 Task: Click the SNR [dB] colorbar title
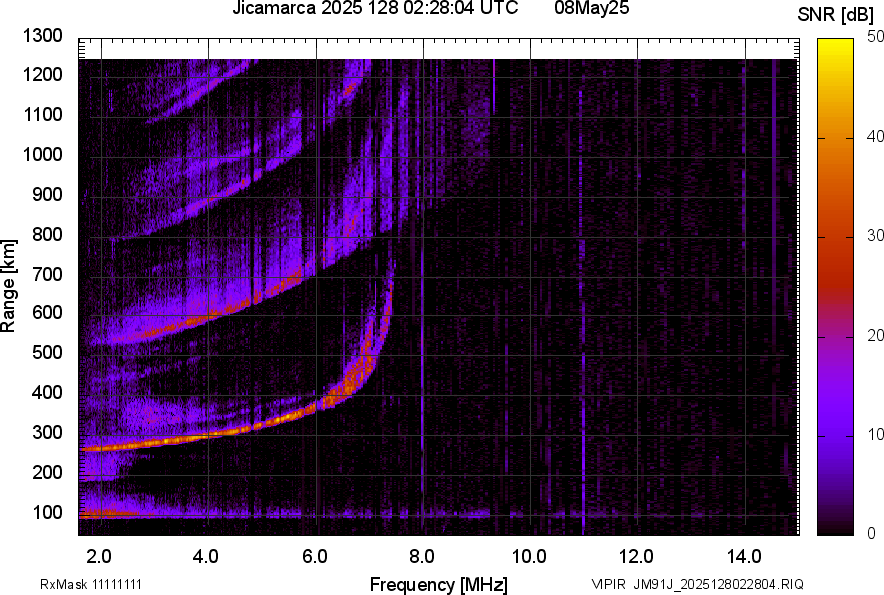(835, 15)
